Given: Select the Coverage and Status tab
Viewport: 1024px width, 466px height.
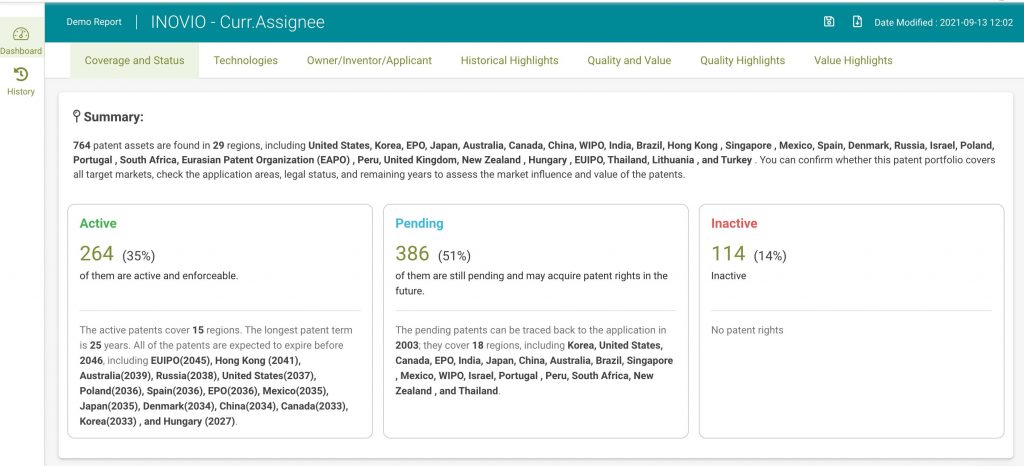Looking at the screenshot, I should coord(135,60).
